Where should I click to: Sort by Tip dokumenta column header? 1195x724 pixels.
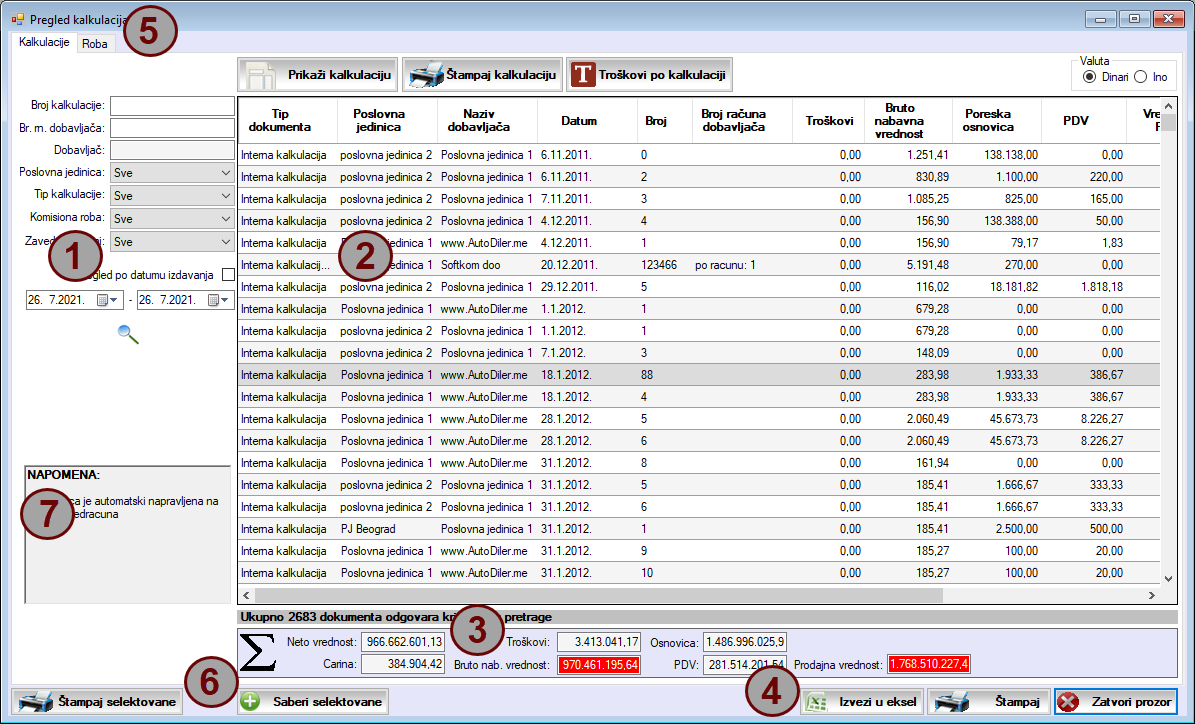click(287, 120)
